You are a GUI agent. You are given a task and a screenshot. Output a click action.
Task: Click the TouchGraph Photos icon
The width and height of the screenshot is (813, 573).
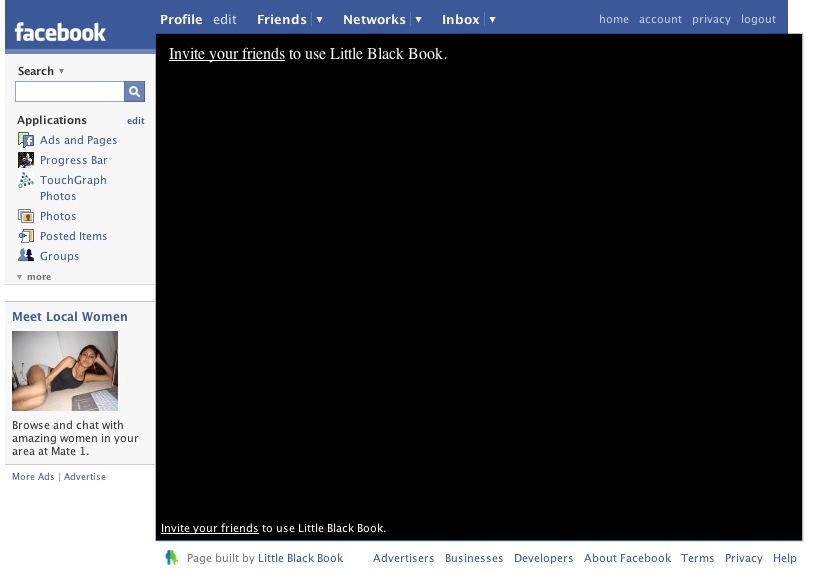click(26, 180)
